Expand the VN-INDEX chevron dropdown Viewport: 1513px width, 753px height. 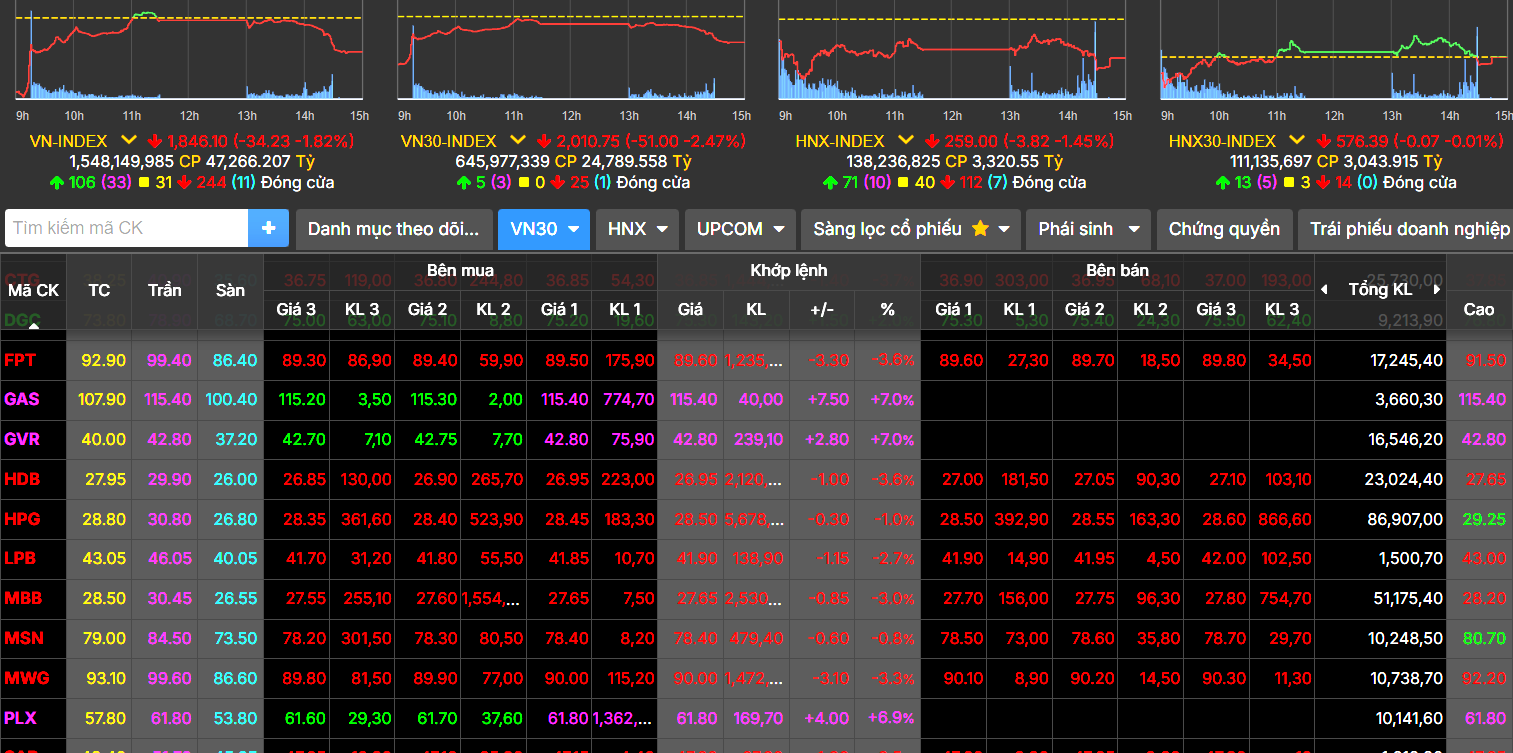pyautogui.click(x=129, y=141)
